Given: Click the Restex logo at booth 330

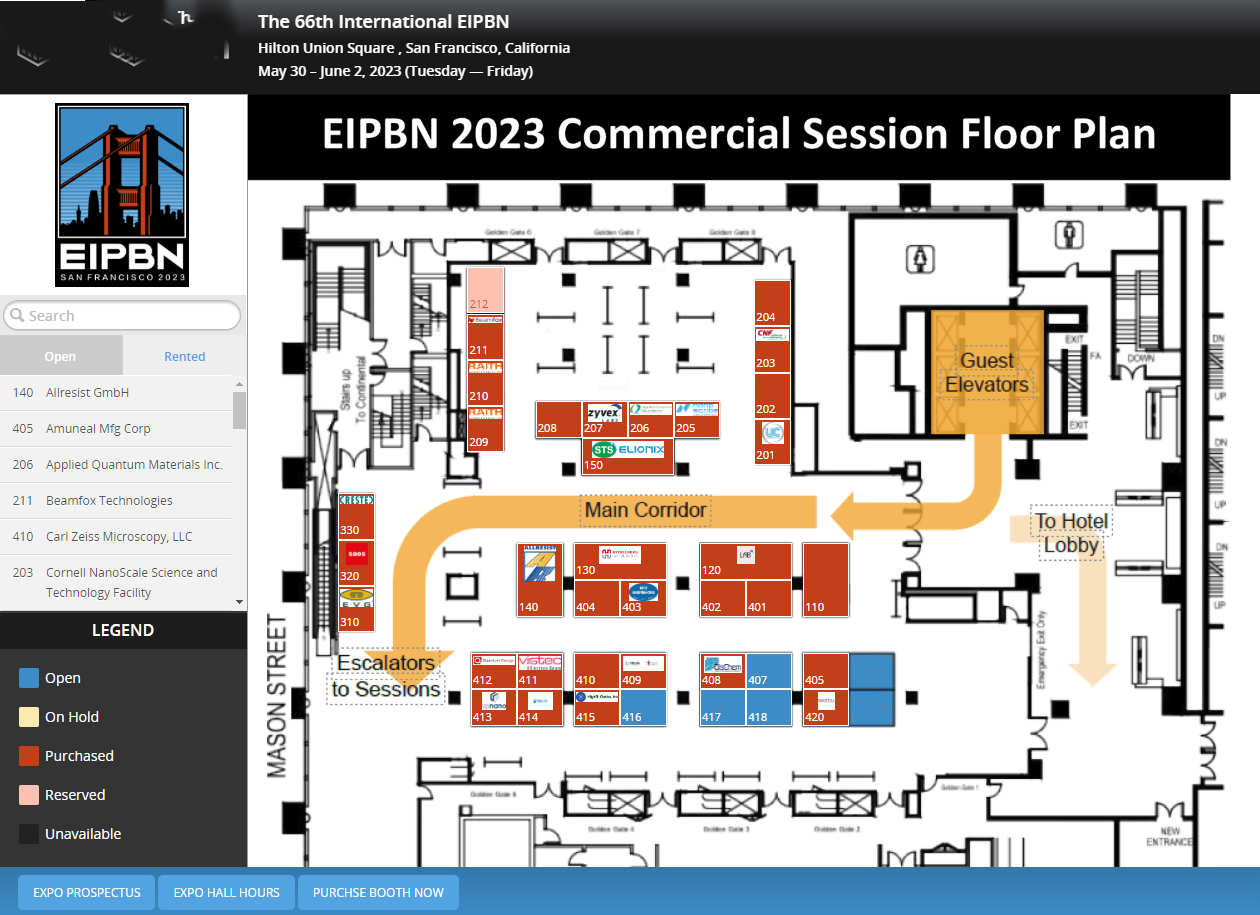Looking at the screenshot, I should (x=357, y=500).
